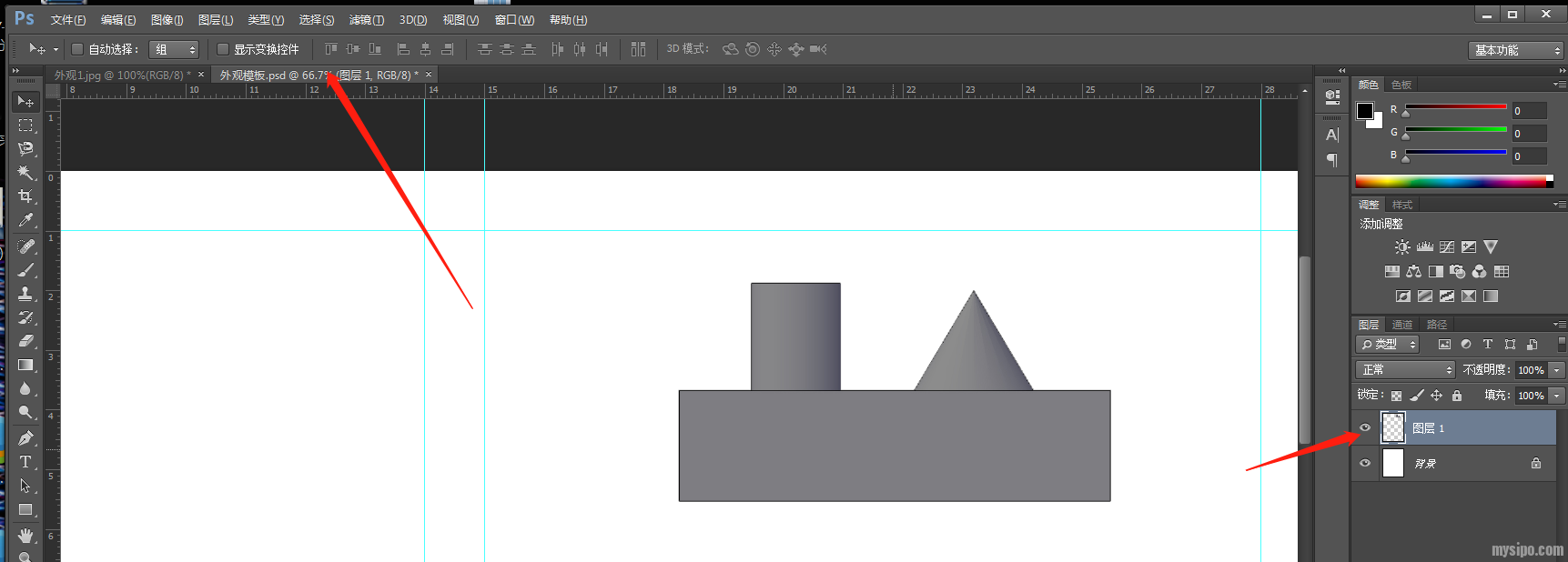Expand the 不透明度 opacity dropdown arrow

[x=1557, y=370]
